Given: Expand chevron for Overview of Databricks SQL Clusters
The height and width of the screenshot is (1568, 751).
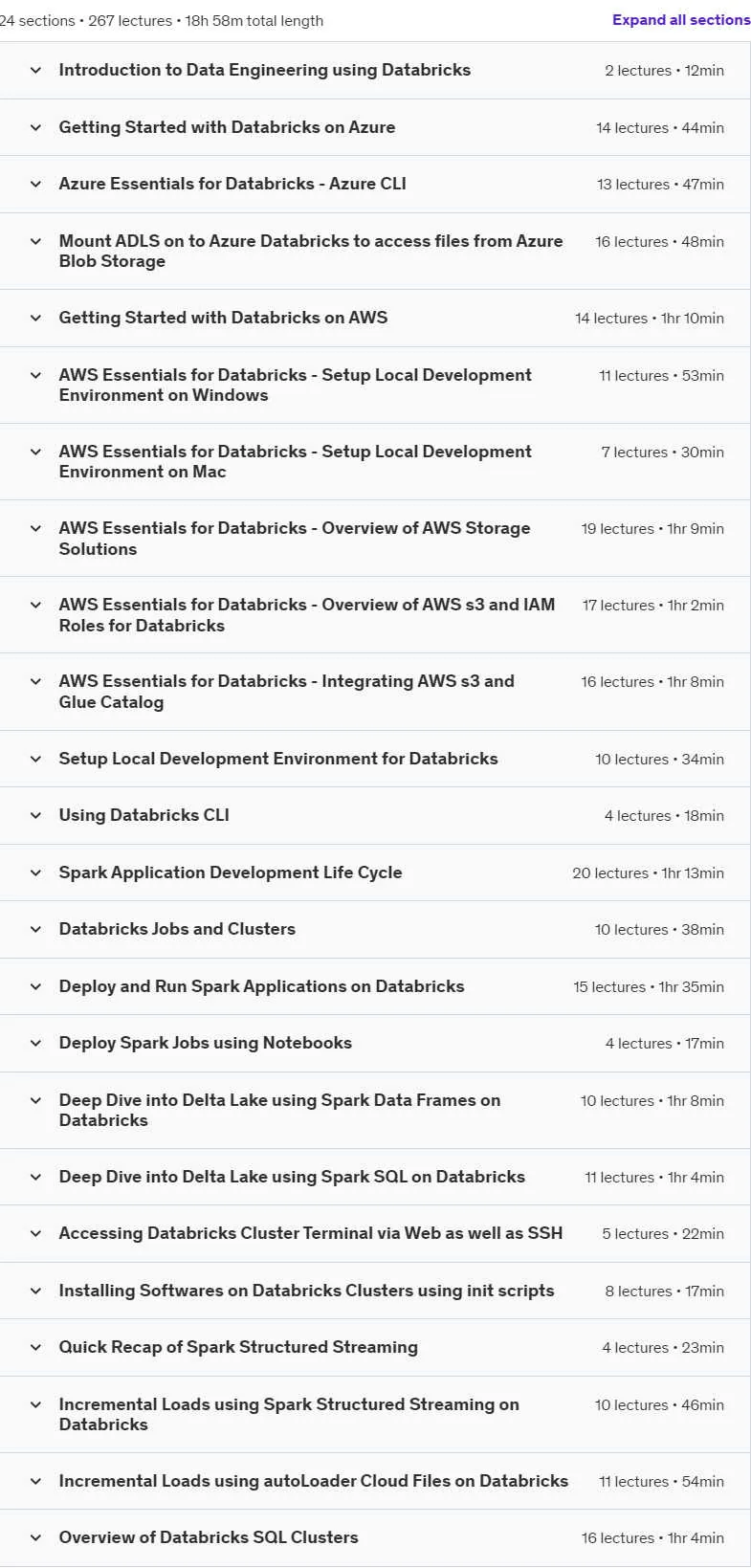Looking at the screenshot, I should coord(35,1537).
